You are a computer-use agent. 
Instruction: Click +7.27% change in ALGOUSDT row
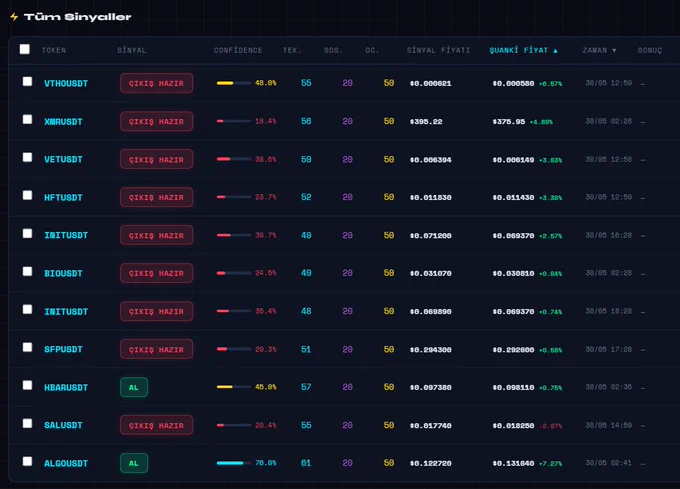click(551, 464)
